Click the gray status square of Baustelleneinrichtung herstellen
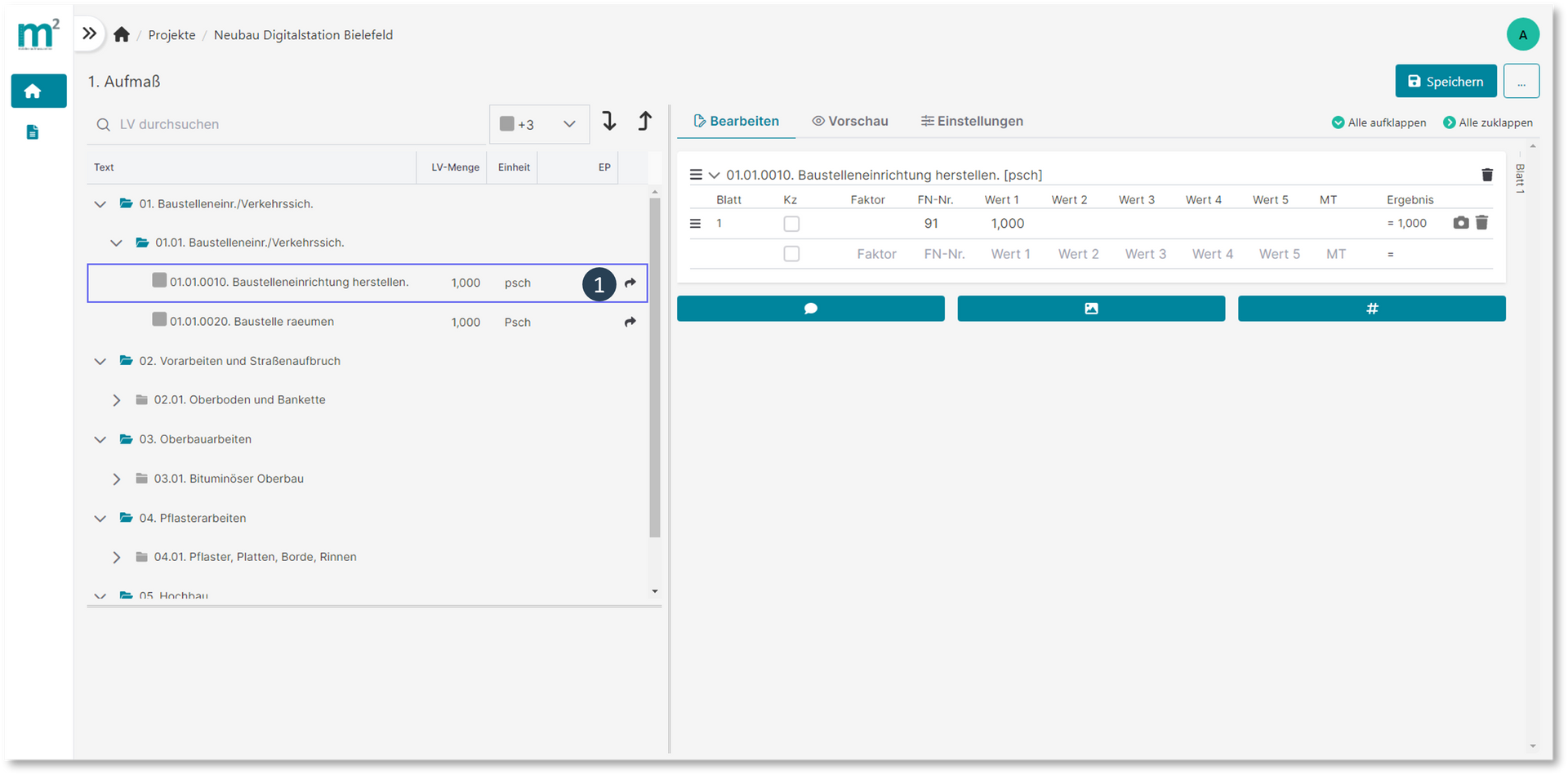This screenshot has width=1568, height=775. tap(159, 280)
